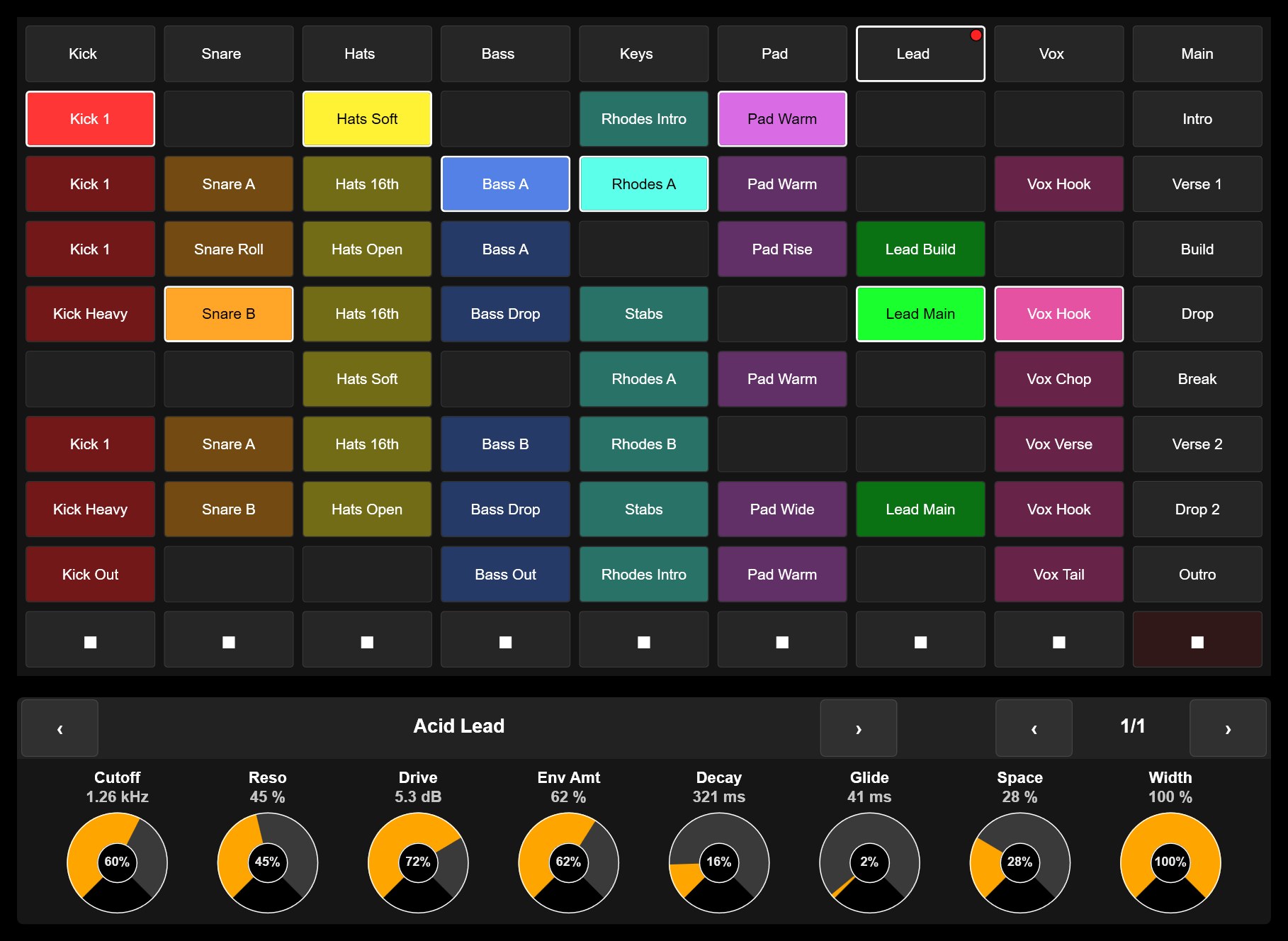Viewport: 1288px width, 941px height.
Task: Go to previous parameter page
Action: [x=1034, y=728]
